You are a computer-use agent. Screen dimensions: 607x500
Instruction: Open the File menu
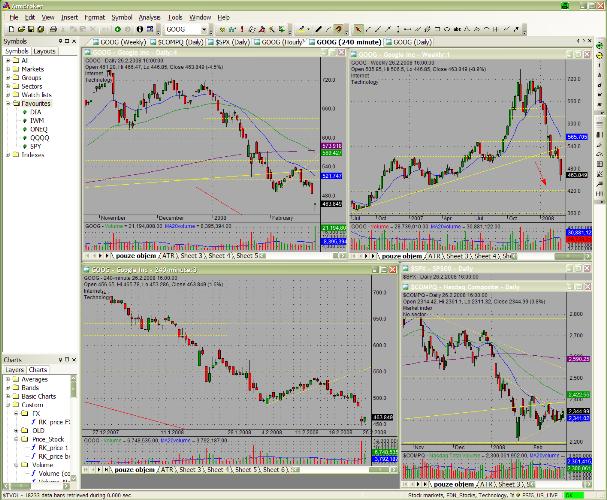coord(14,17)
